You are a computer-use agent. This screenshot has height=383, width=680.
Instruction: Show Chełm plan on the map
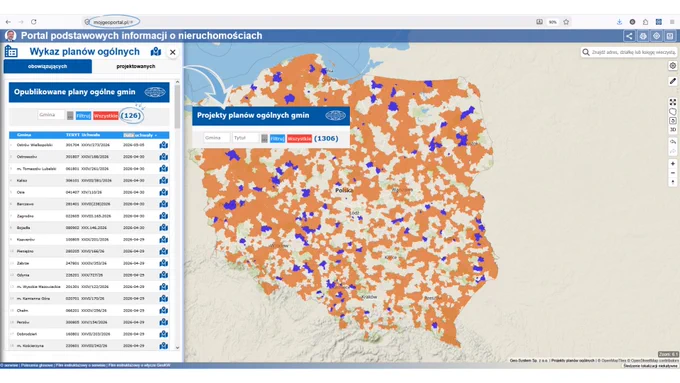(163, 310)
